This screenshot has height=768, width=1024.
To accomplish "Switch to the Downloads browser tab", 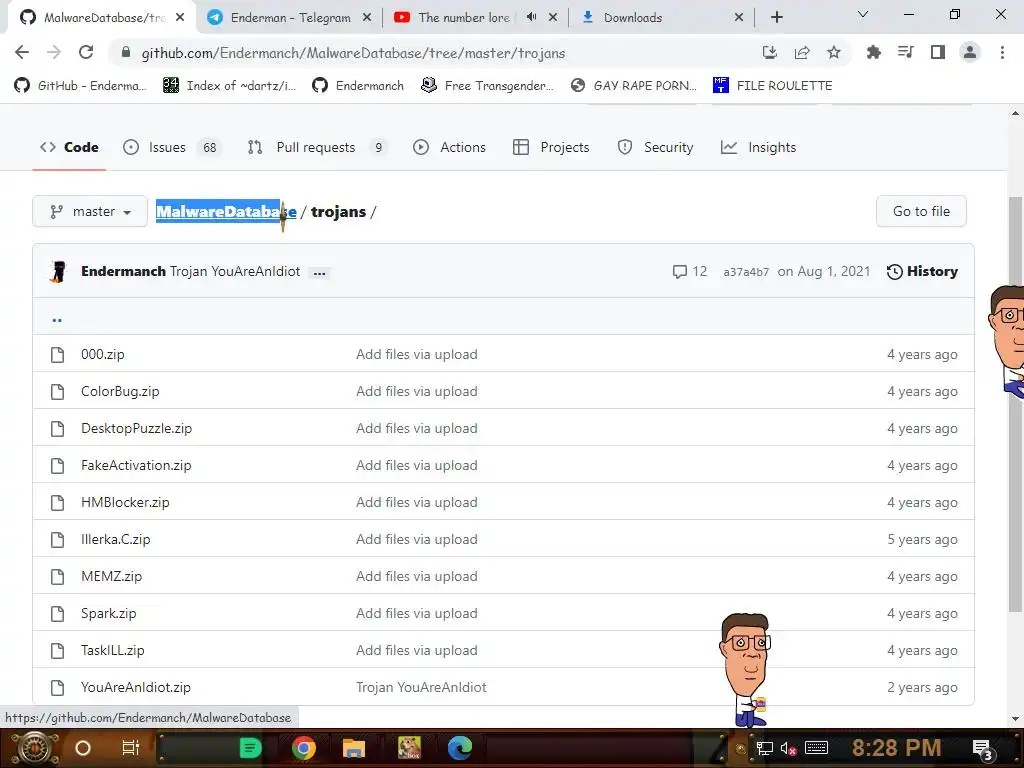I will 662,18.
